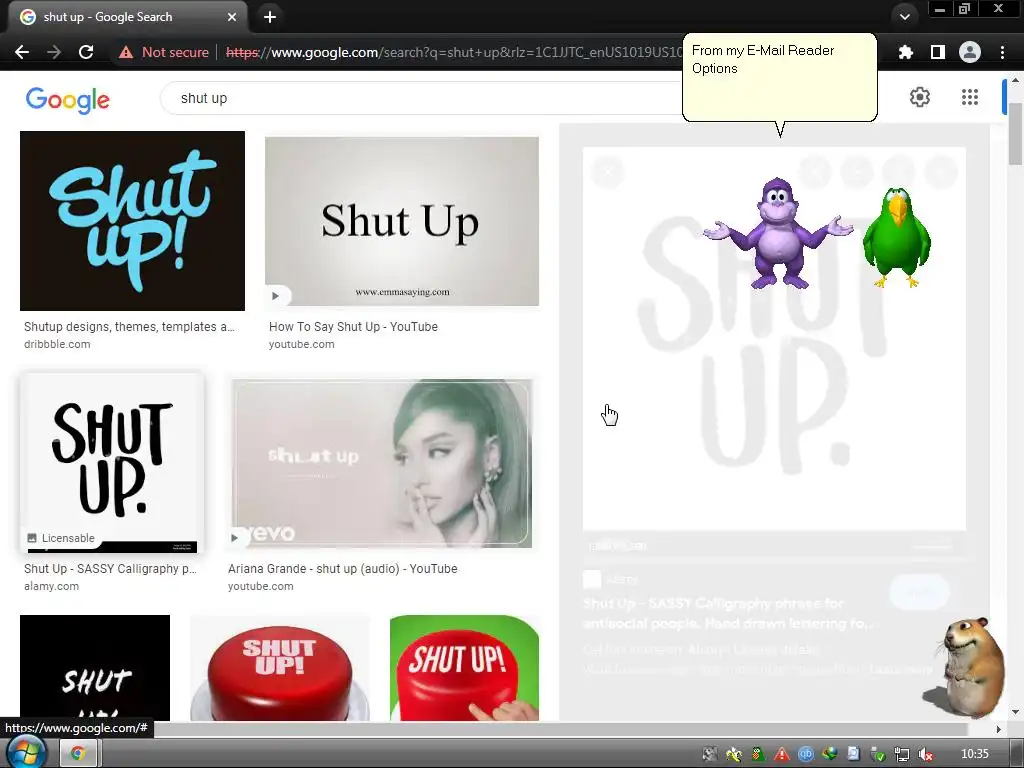Click the Show desktop strip beside the clock
This screenshot has width=1024, height=768.
tap(1016, 754)
